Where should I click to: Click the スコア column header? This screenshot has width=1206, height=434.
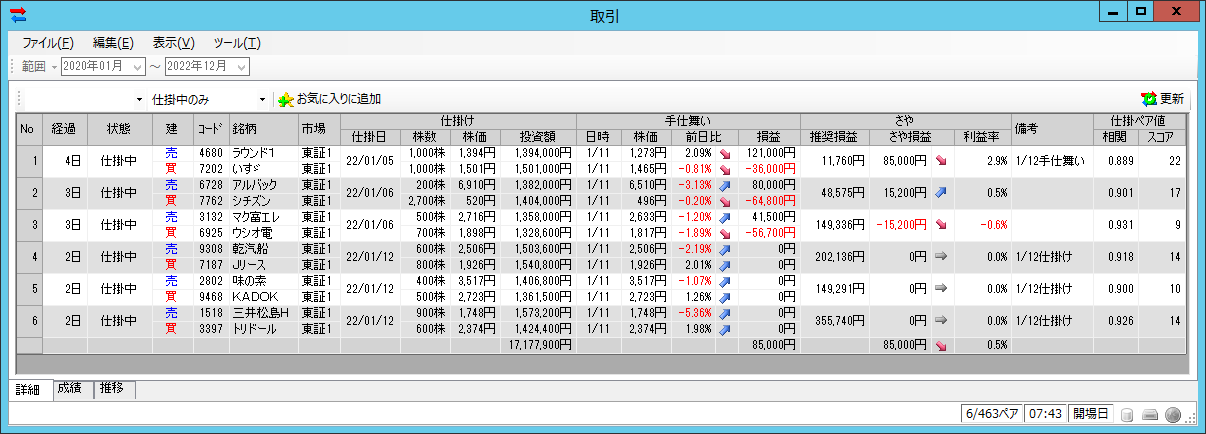click(1163, 137)
